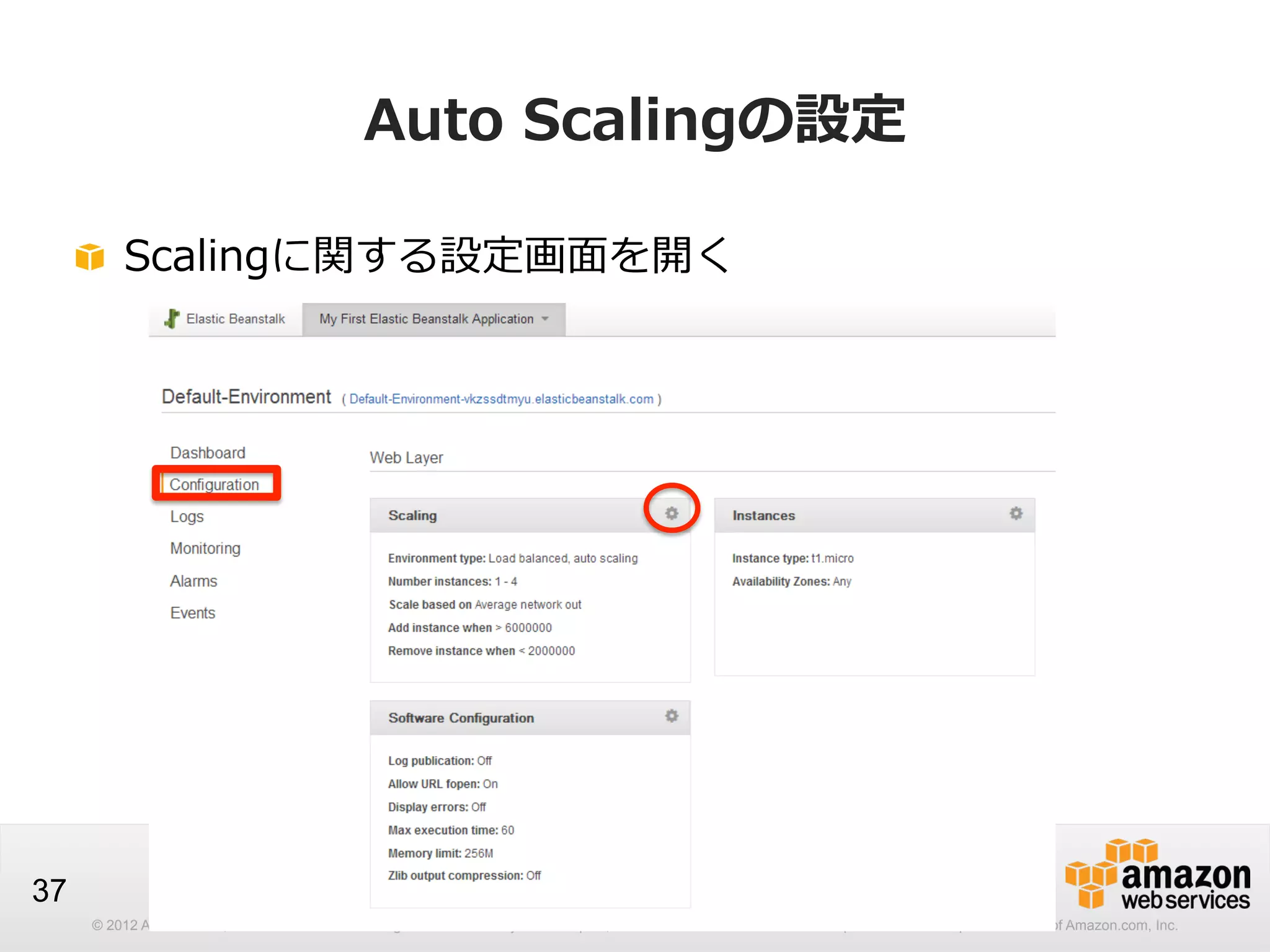Click Memory limit: 256M

[x=440, y=853]
